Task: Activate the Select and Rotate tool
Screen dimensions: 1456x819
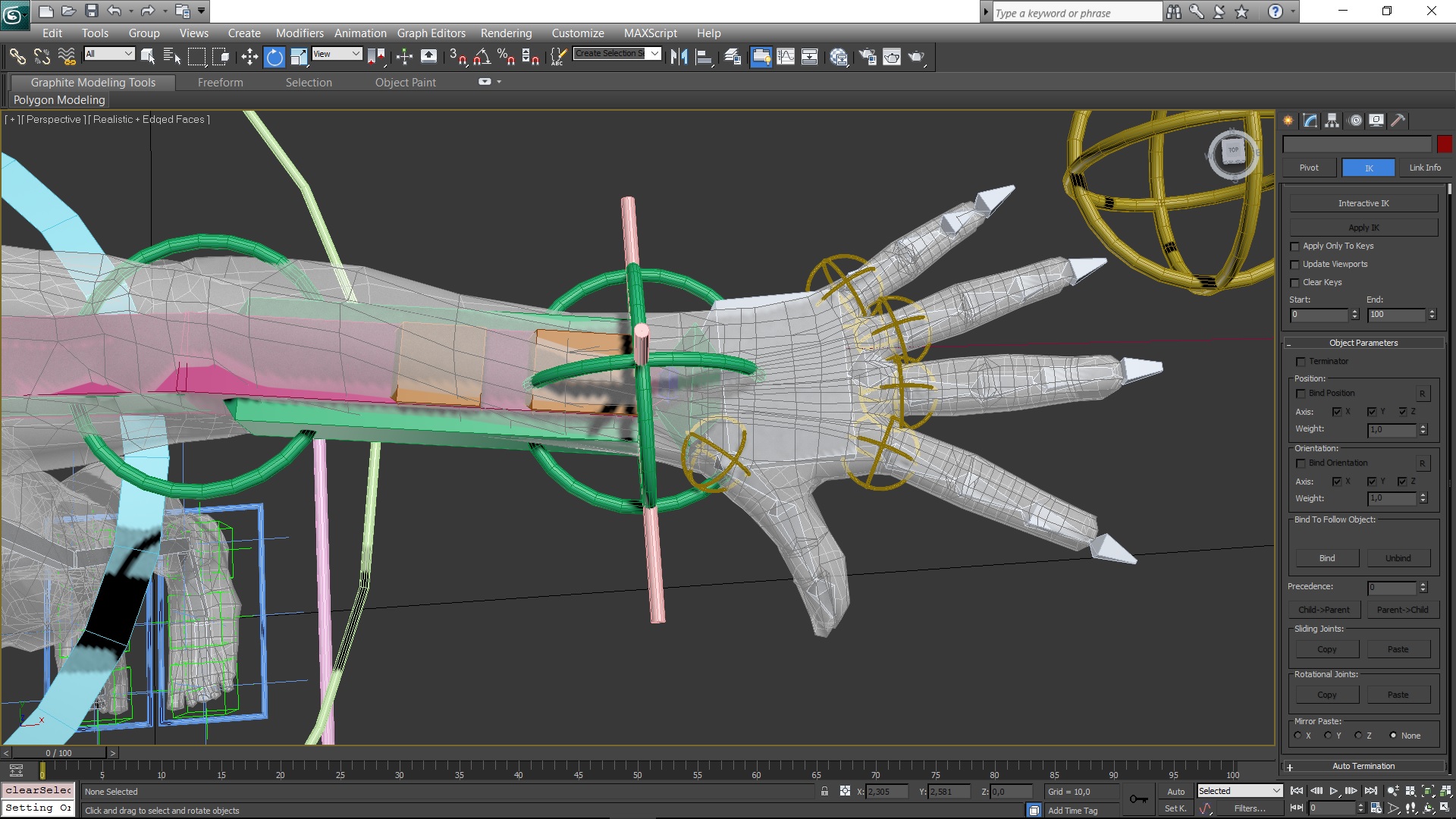Action: [275, 57]
